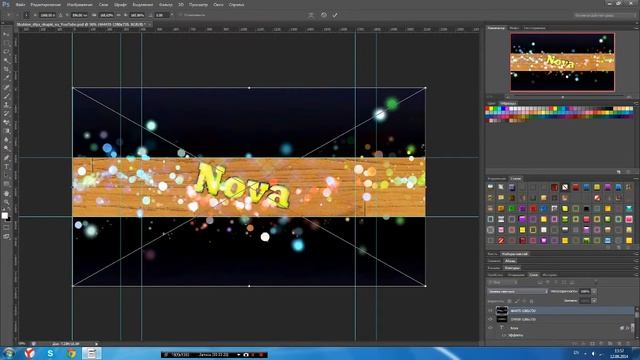Image resolution: width=640 pixels, height=360 pixels.
Task: Open the layer opacity slider arrow
Action: tap(594, 291)
